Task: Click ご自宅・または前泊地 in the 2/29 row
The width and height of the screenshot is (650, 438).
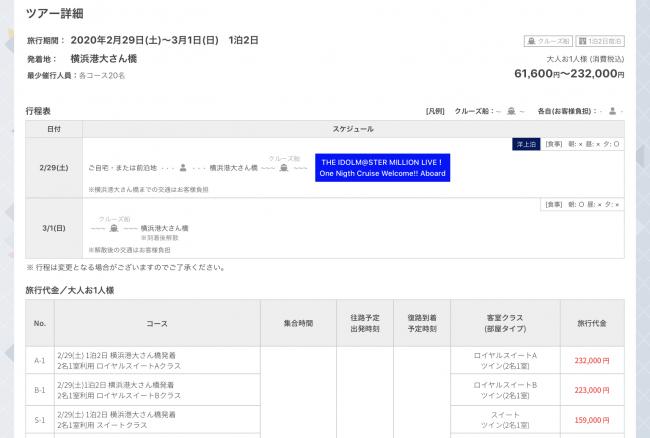Action: pos(123,168)
